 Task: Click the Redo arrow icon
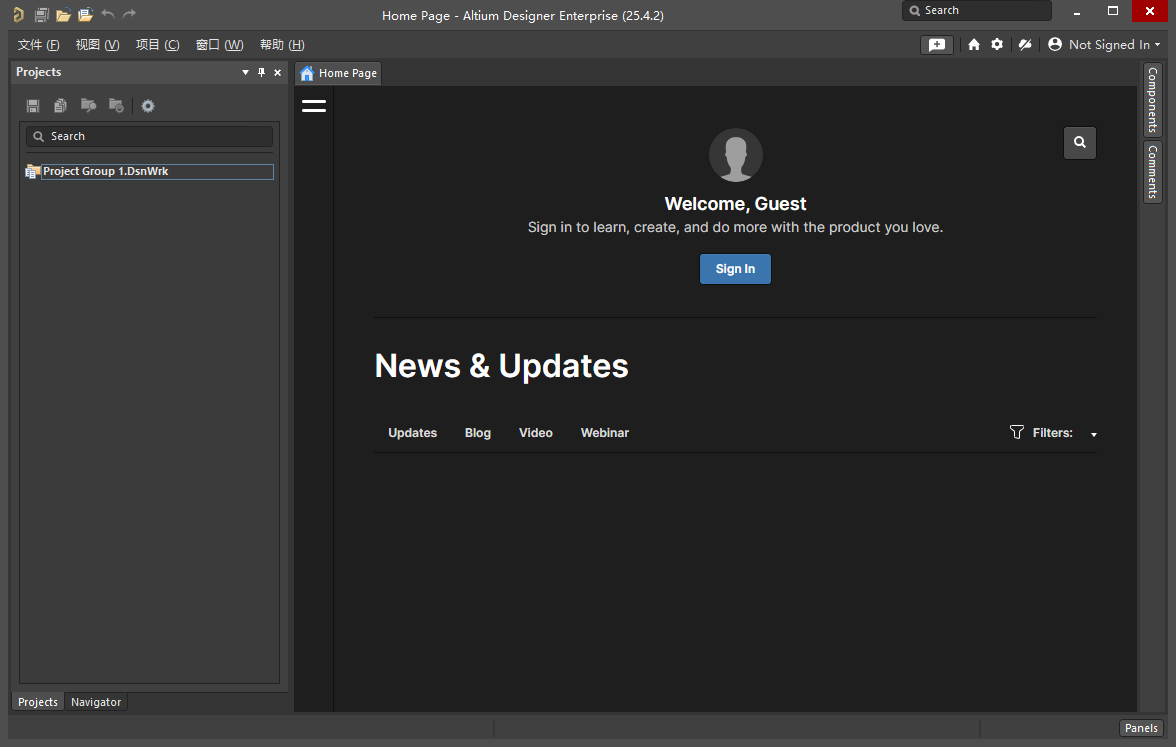[x=130, y=14]
